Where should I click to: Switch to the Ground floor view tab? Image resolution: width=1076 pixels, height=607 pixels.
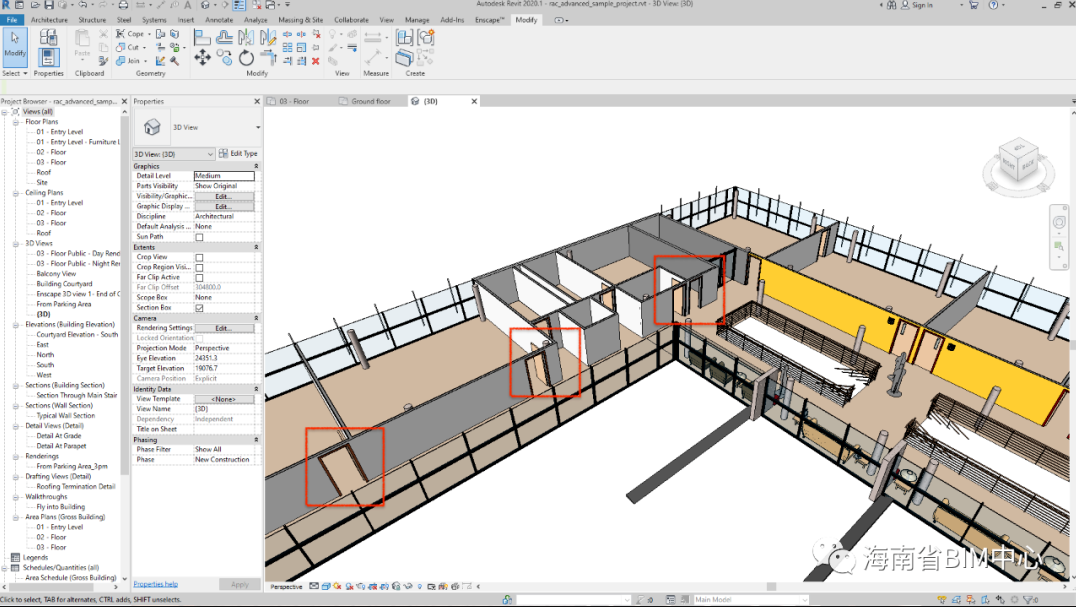(x=370, y=101)
